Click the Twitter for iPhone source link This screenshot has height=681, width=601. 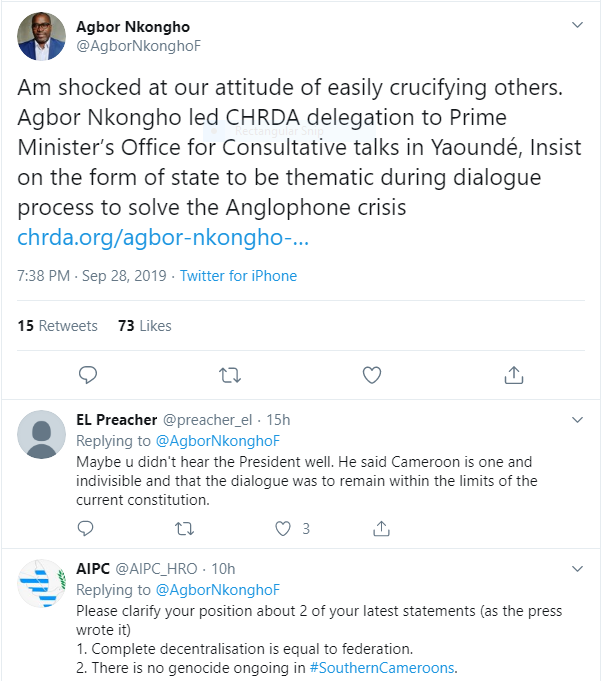pos(238,276)
